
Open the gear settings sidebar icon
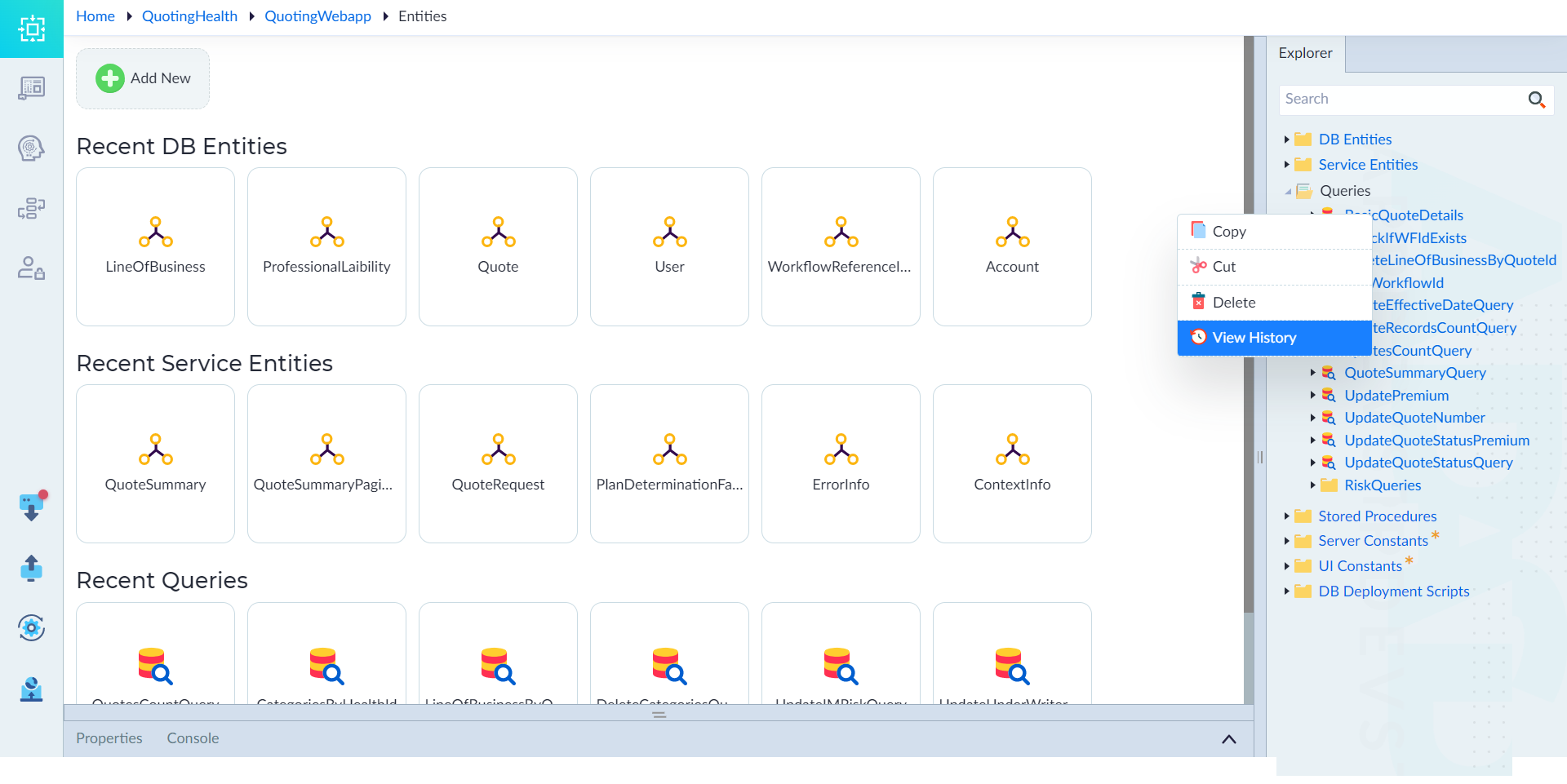(31, 627)
